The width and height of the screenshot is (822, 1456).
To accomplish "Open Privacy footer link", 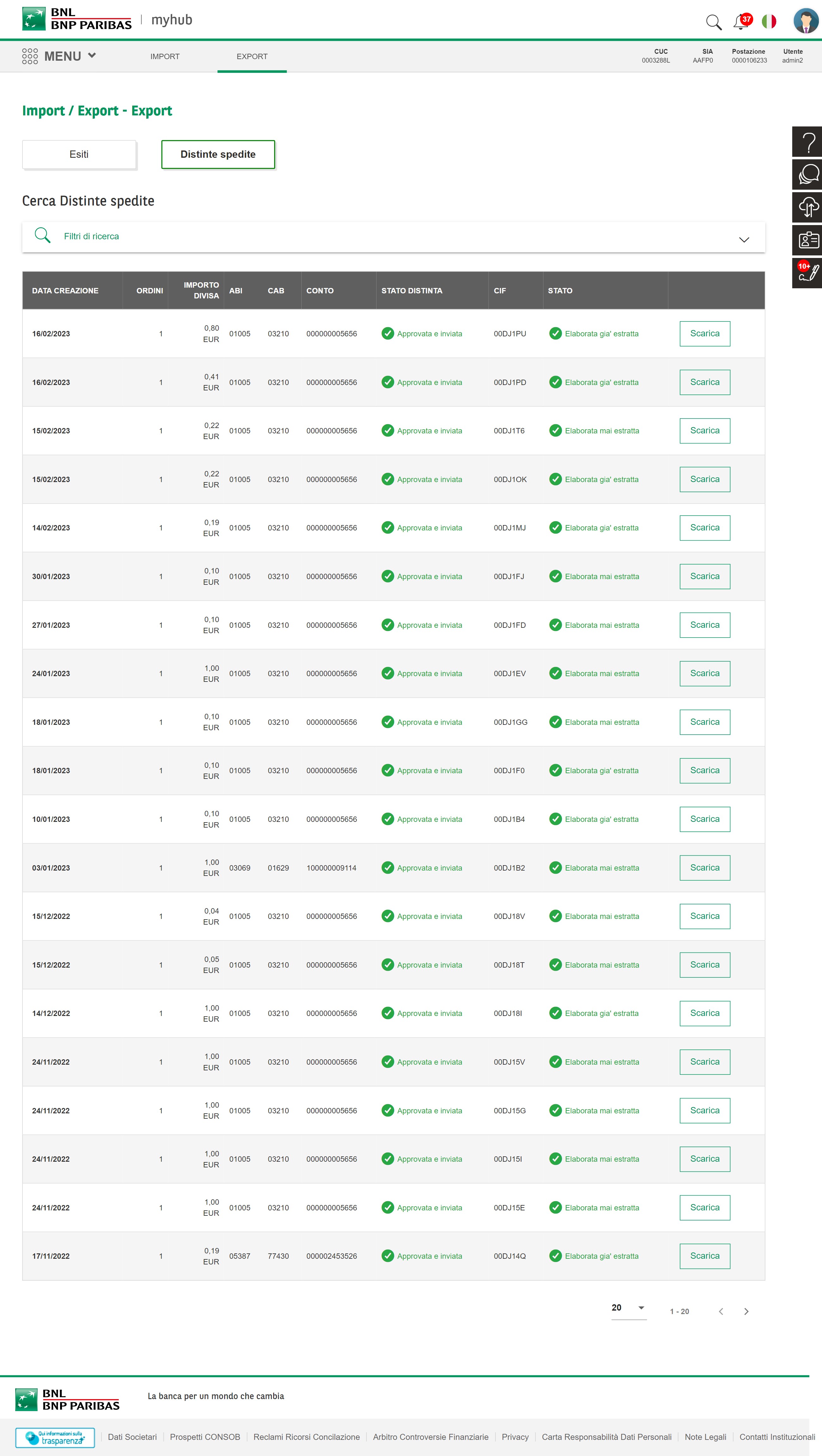I will coord(515,1437).
